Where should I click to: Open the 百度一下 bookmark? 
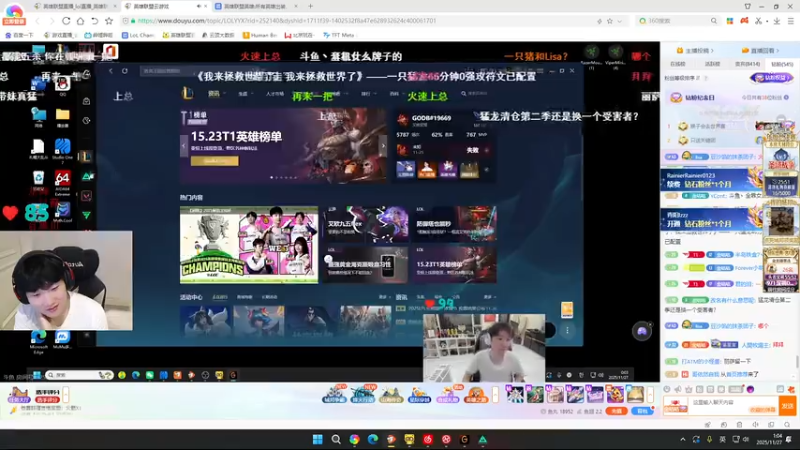[19, 35]
